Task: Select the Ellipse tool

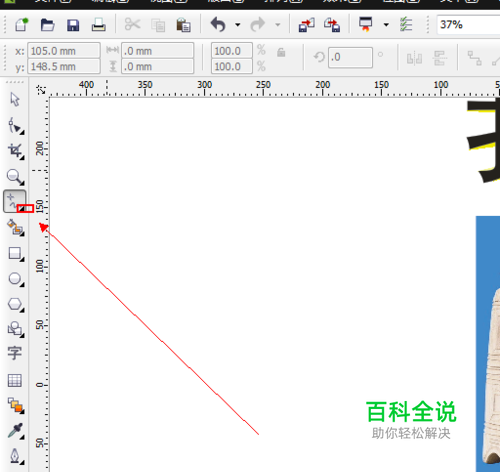Action: (x=15, y=279)
